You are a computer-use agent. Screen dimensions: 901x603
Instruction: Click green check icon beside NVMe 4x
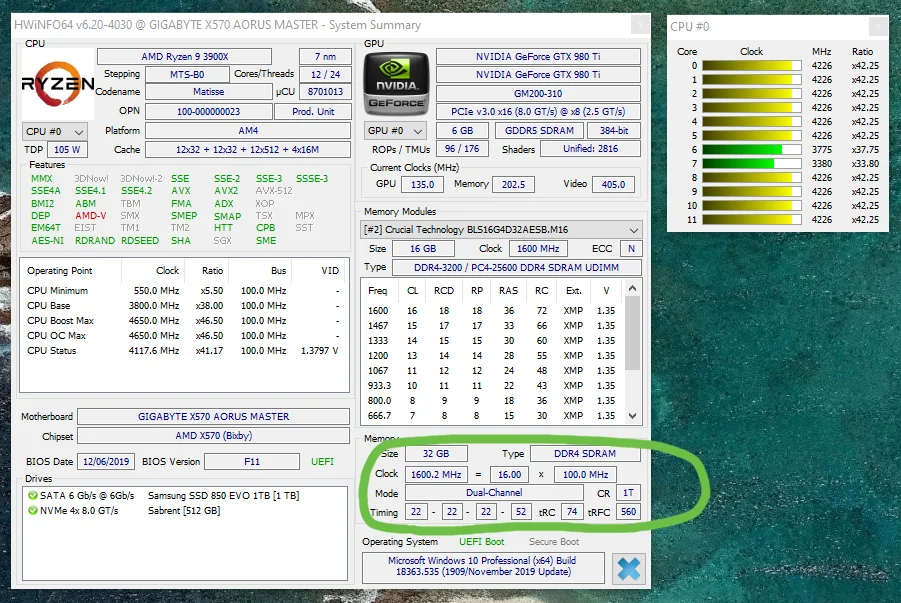[33, 510]
